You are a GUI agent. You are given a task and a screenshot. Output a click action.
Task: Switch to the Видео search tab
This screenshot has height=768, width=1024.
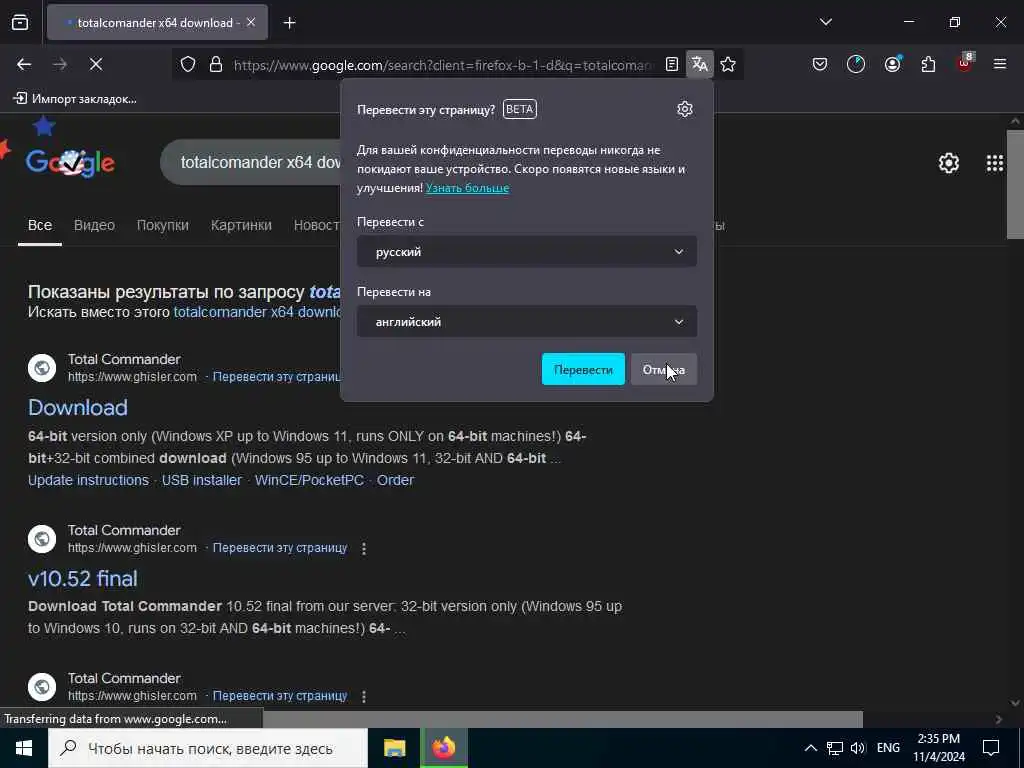click(x=94, y=225)
